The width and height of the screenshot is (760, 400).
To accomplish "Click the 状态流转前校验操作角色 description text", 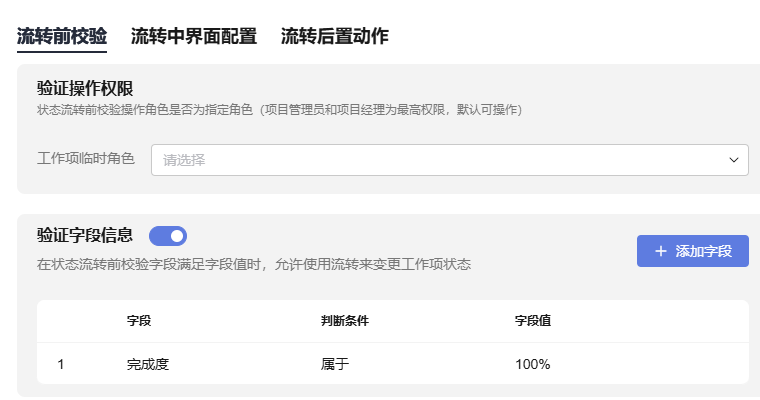I will click(280, 109).
